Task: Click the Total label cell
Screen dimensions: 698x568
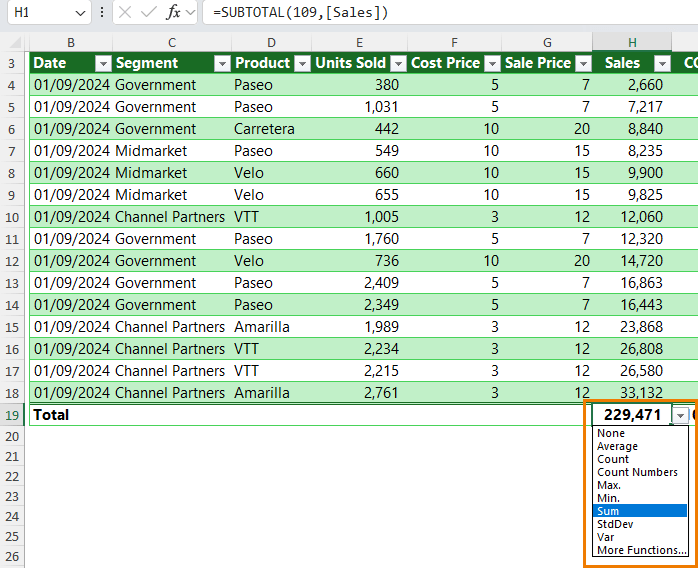Action: coord(71,415)
